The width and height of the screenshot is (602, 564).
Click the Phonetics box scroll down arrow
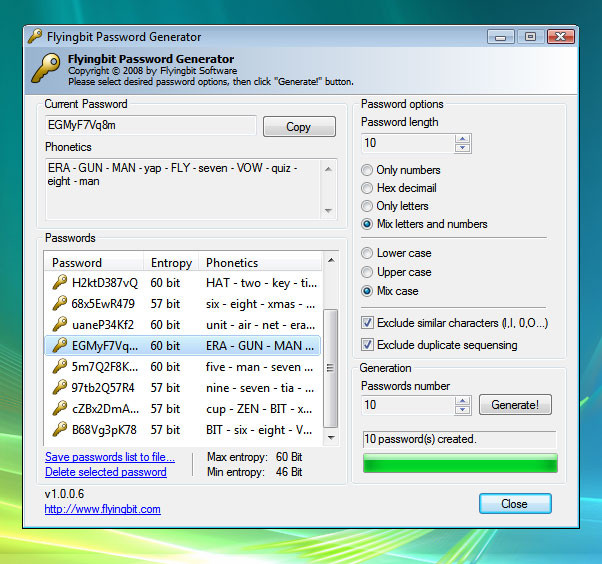click(x=328, y=210)
